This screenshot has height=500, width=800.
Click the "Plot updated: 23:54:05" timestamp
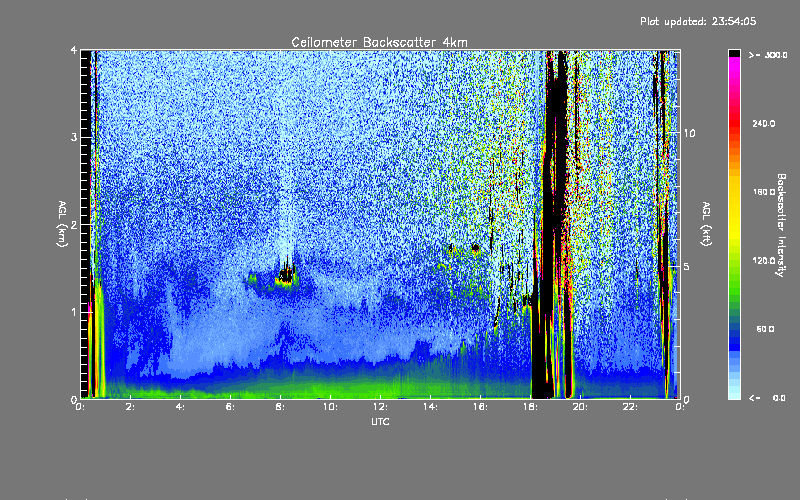[x=698, y=21]
